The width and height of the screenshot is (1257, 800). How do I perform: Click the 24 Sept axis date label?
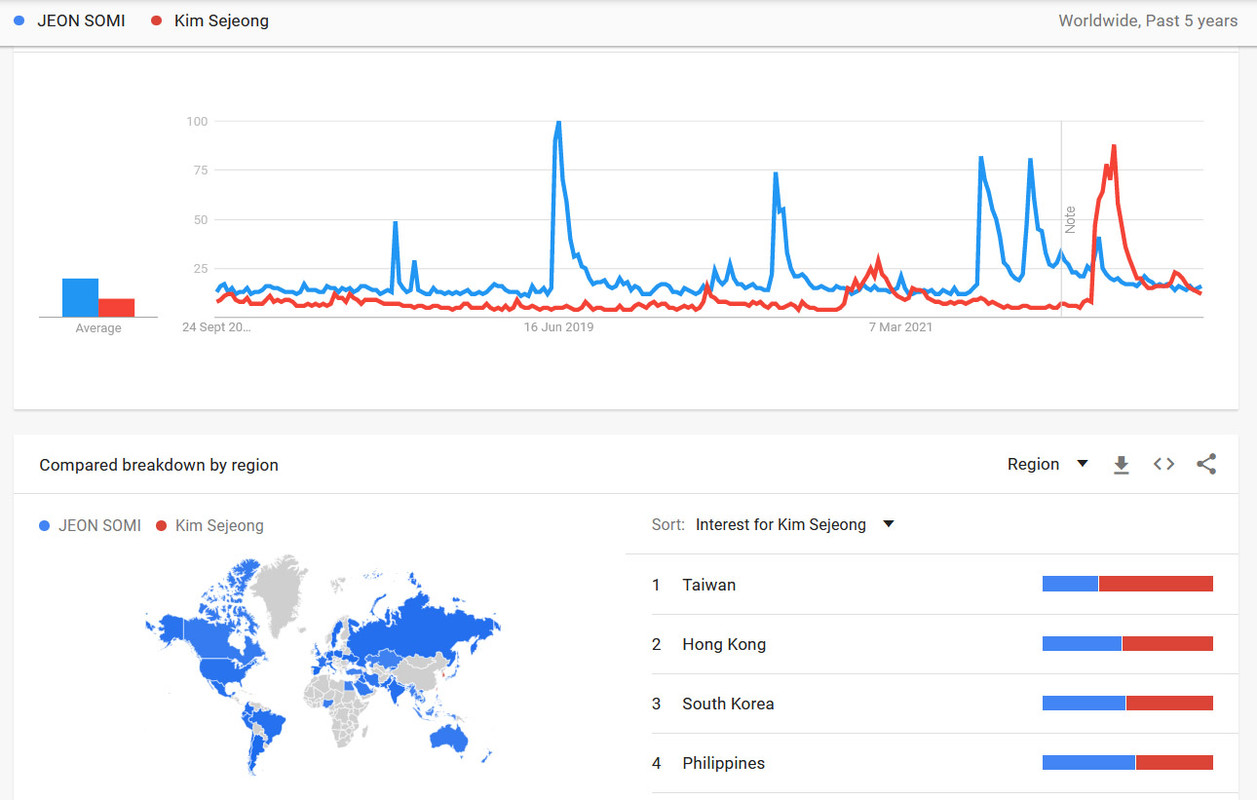(217, 327)
